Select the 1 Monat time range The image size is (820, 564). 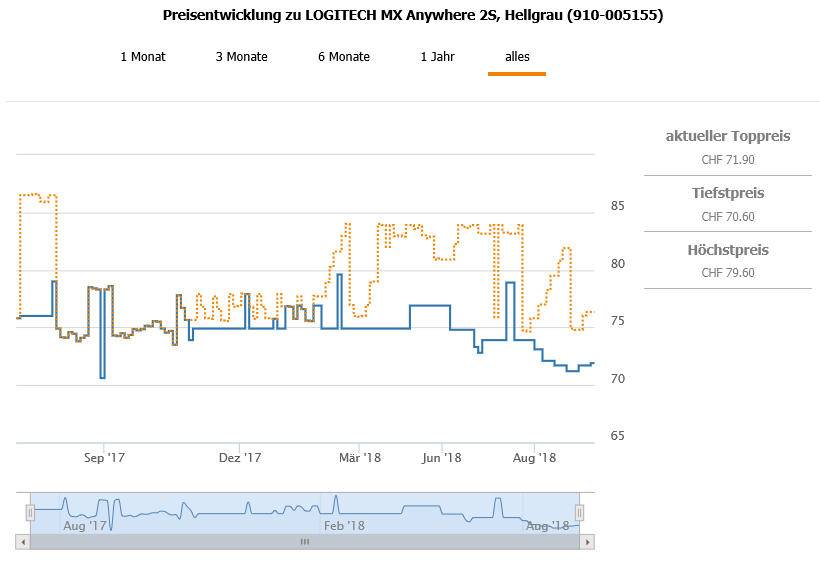[x=143, y=57]
